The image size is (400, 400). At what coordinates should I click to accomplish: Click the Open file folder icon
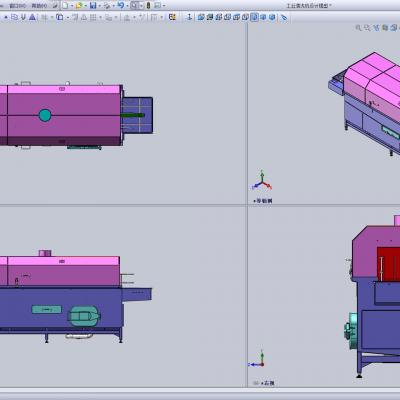click(79, 6)
